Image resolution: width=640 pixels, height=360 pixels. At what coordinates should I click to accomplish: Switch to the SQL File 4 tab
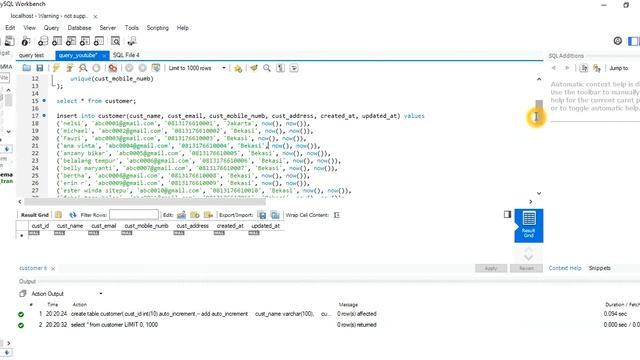tap(126, 55)
